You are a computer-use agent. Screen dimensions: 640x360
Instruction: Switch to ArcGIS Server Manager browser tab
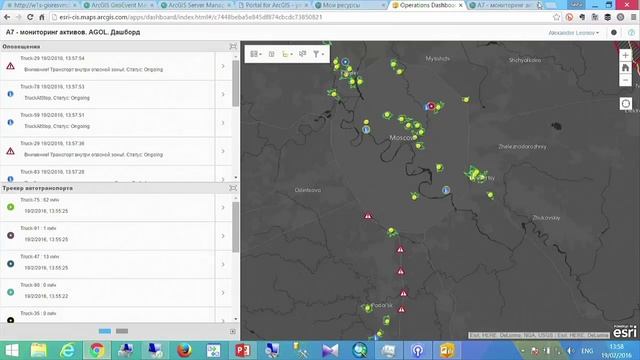point(196,5)
